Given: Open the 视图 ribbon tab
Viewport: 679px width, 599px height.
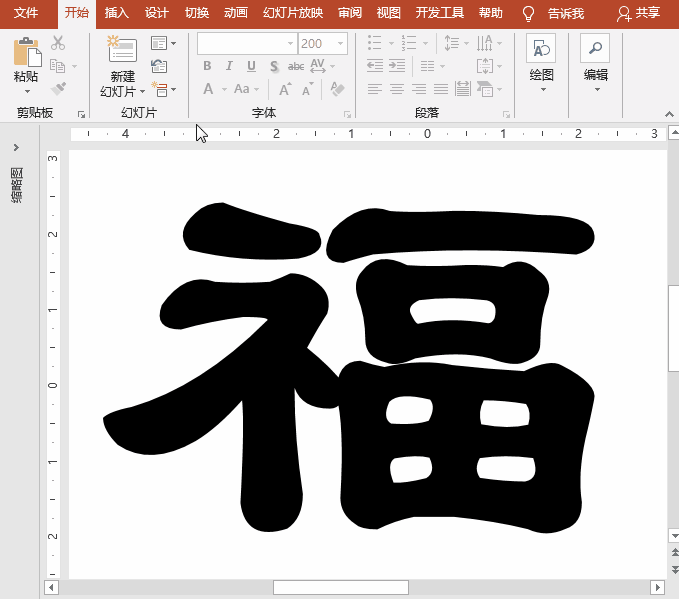Looking at the screenshot, I should (388, 13).
